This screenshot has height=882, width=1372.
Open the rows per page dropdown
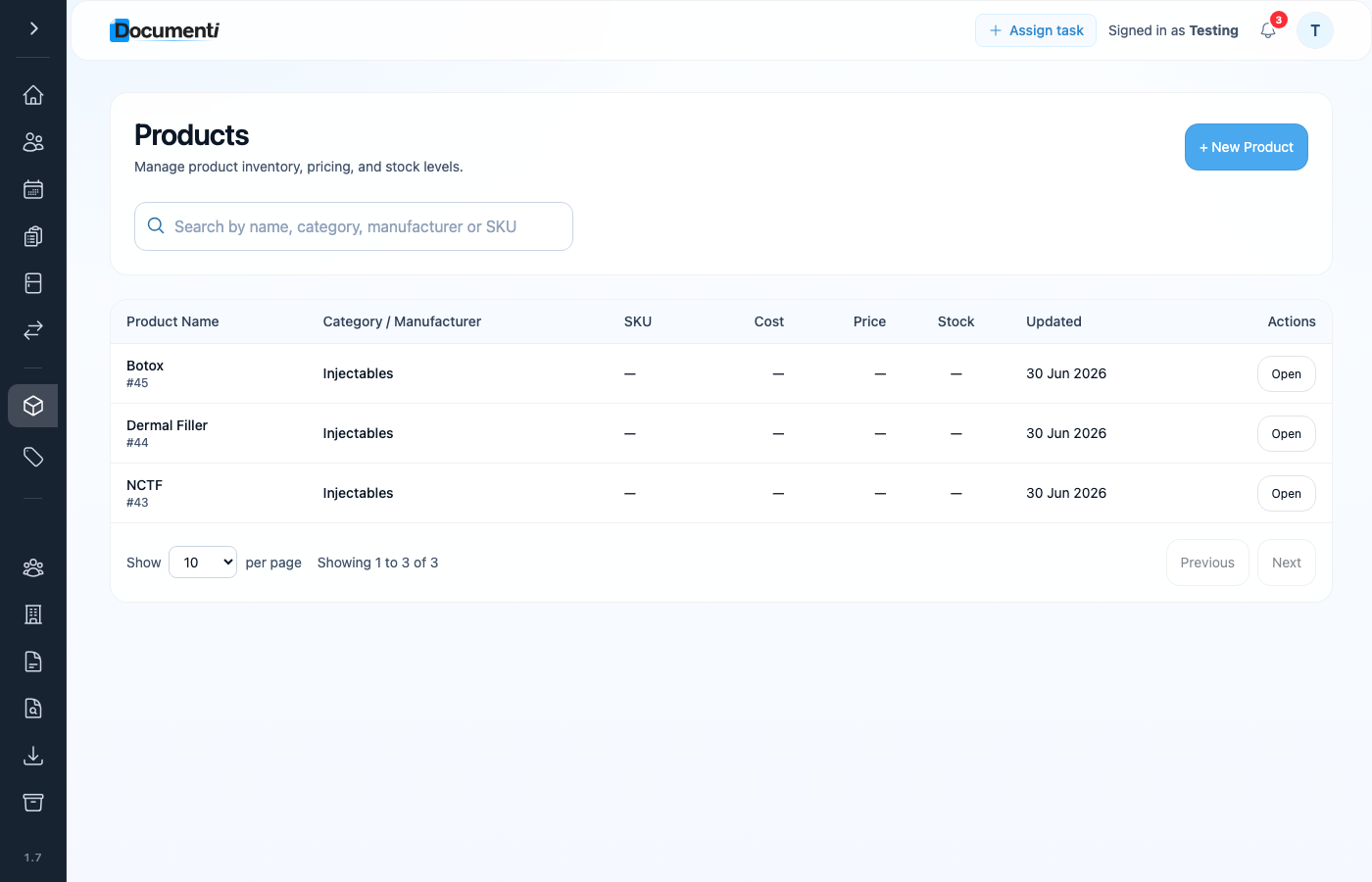203,563
